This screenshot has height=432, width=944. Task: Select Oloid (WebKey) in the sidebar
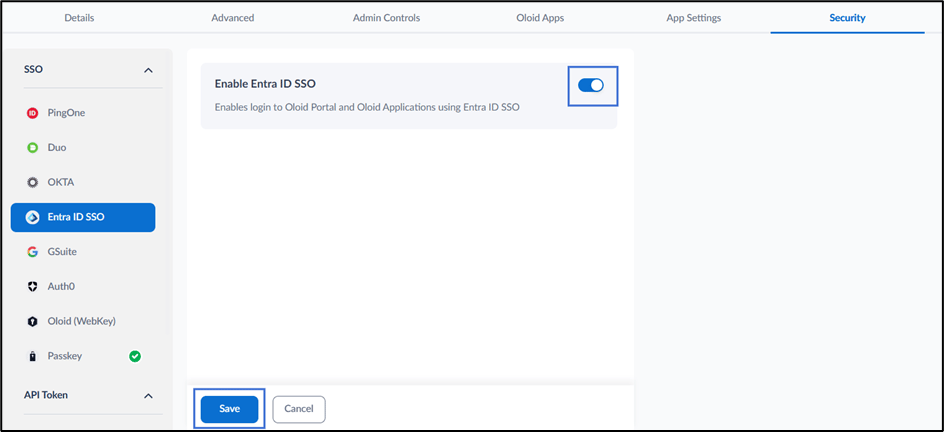(x=83, y=322)
